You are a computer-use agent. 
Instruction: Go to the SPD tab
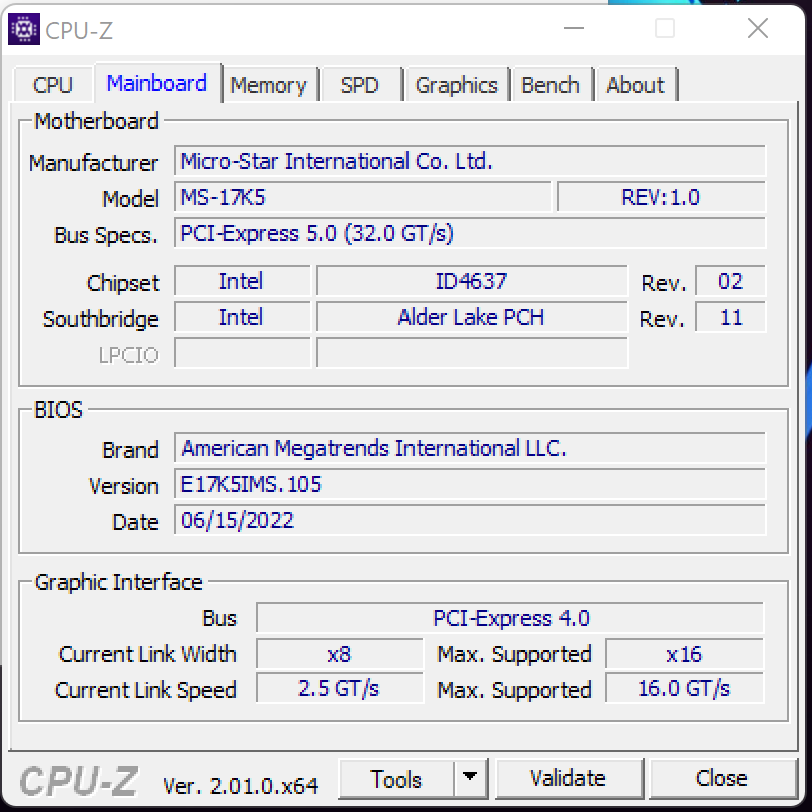(x=359, y=85)
